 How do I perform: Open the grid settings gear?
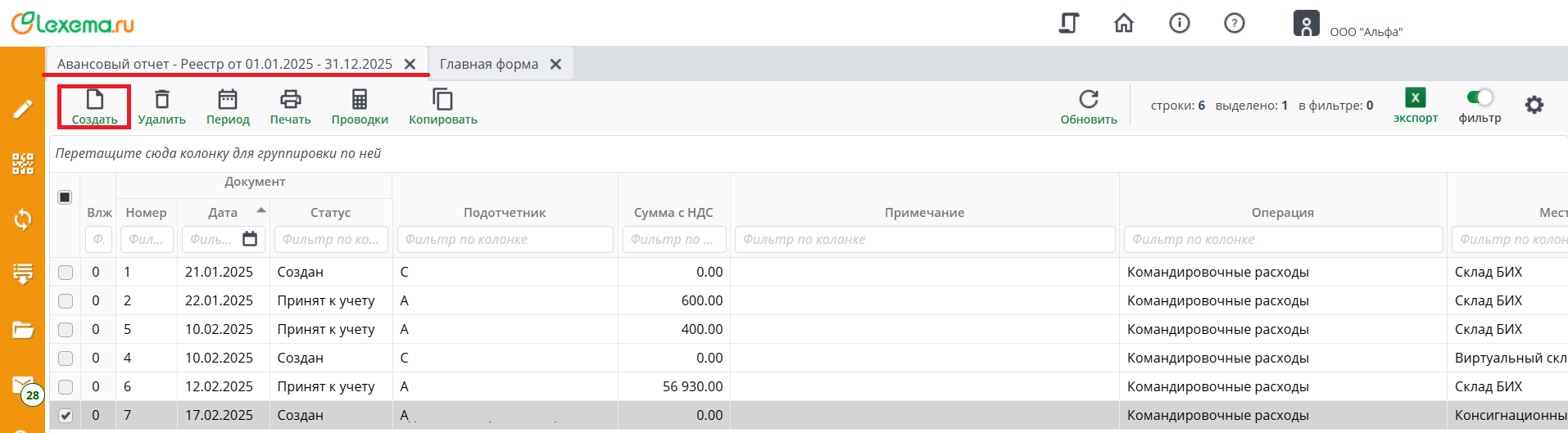click(x=1534, y=105)
